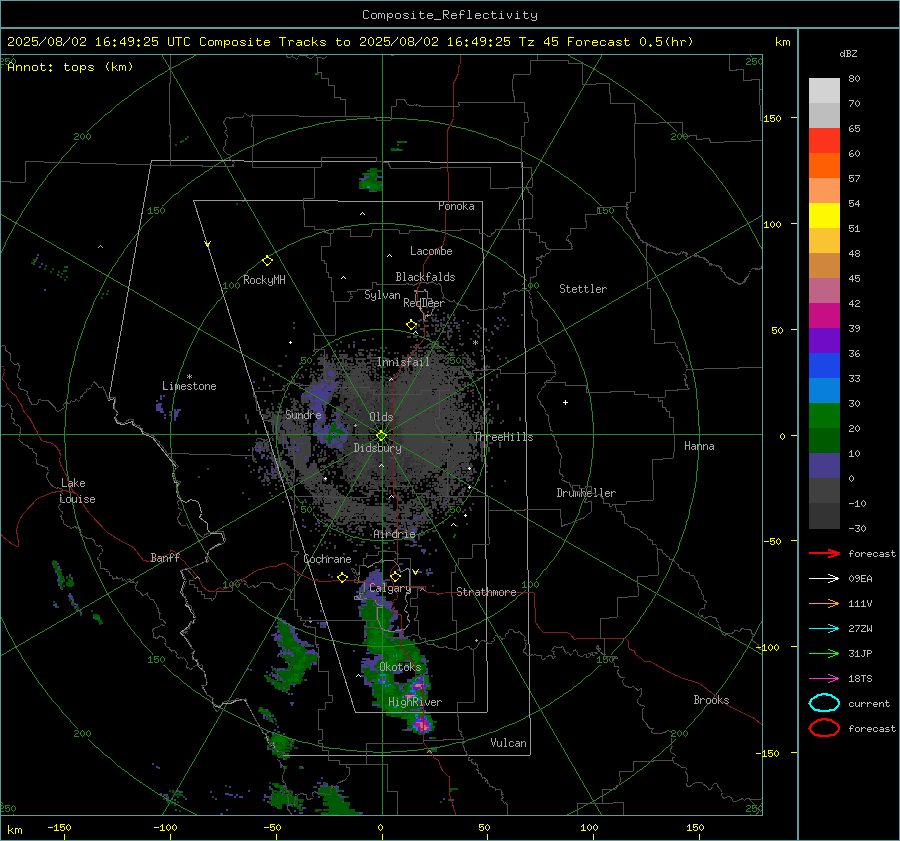Click the Cochrane city label

[x=327, y=559]
